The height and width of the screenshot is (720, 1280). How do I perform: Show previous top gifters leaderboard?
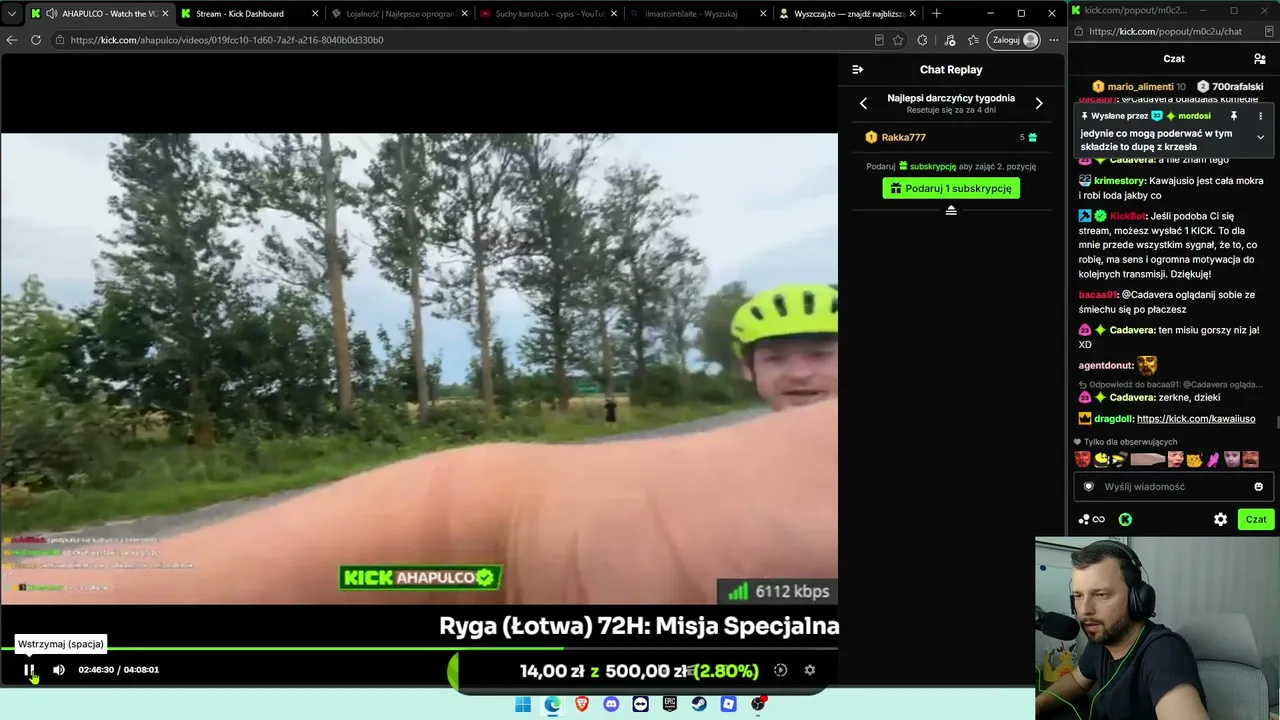pos(864,103)
